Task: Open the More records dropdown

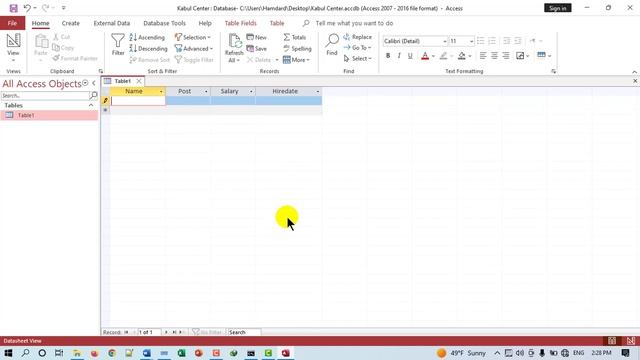Action: pos(296,60)
